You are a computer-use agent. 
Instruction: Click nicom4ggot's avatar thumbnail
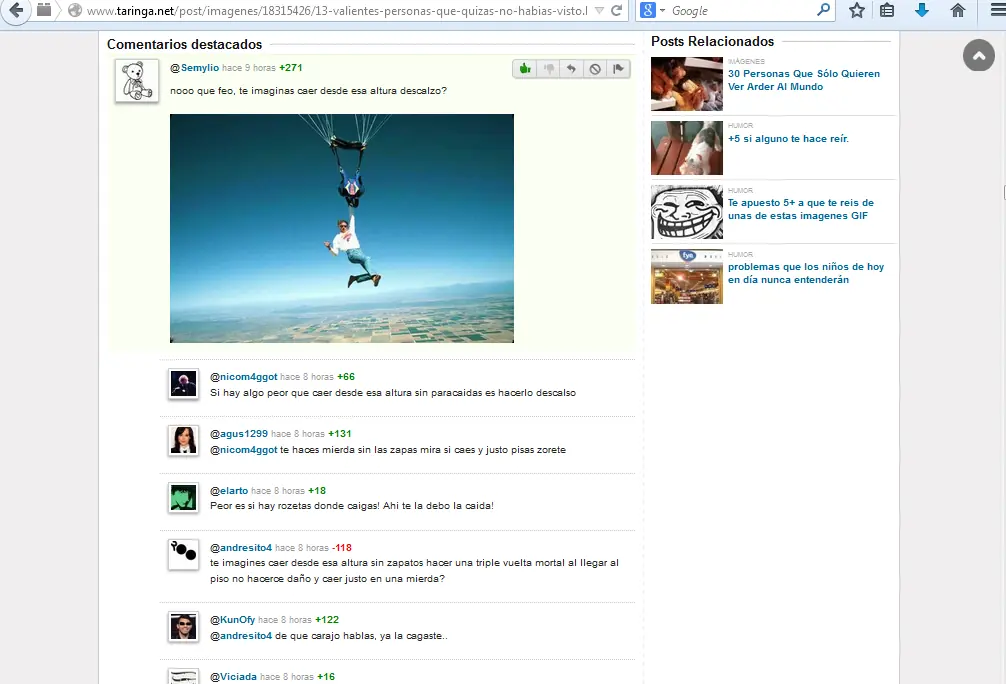point(183,384)
